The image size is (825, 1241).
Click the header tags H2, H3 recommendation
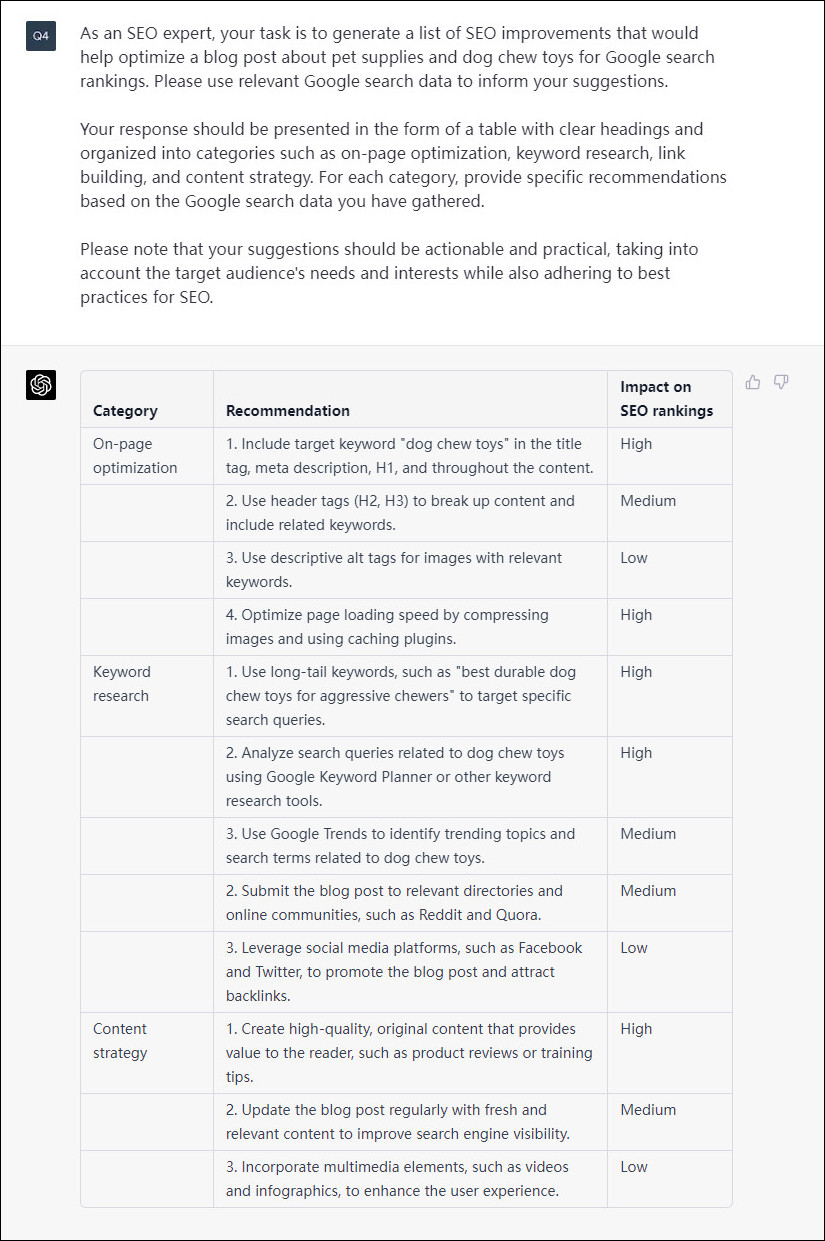(x=400, y=513)
